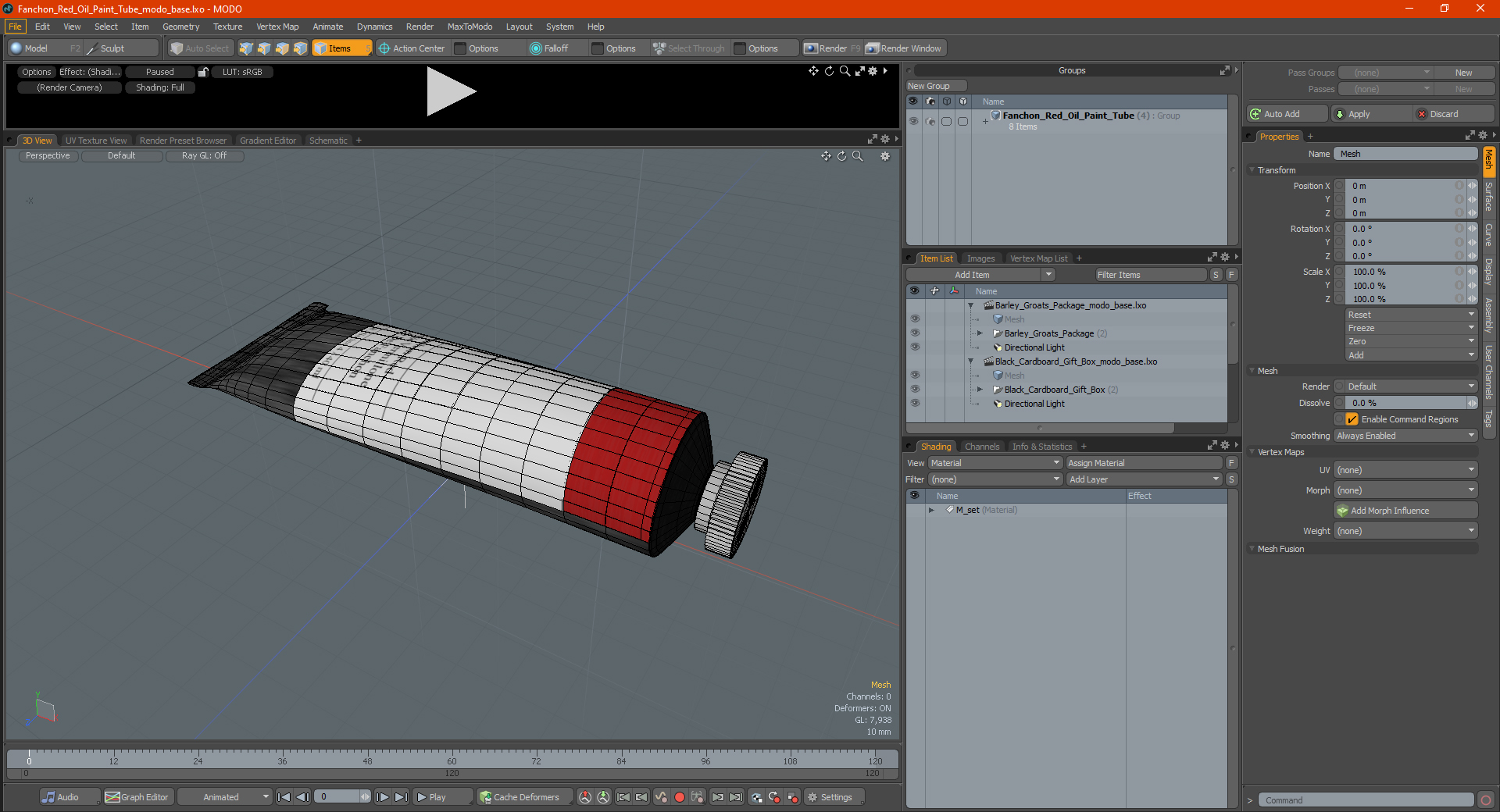Open 3D viewport settings gear
Image resolution: width=1500 pixels, height=812 pixels.
[x=885, y=156]
